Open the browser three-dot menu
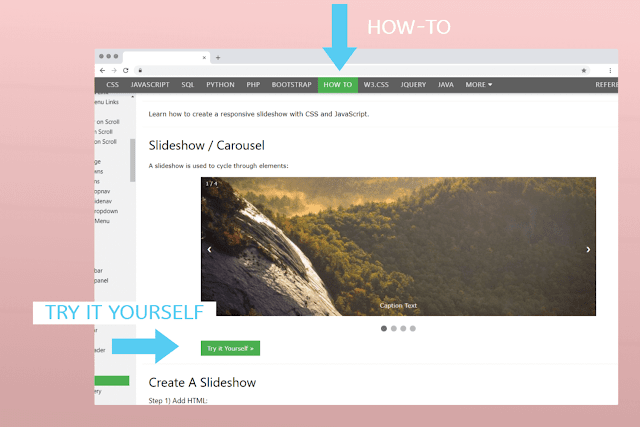The height and width of the screenshot is (427, 640). pyautogui.click(x=610, y=71)
